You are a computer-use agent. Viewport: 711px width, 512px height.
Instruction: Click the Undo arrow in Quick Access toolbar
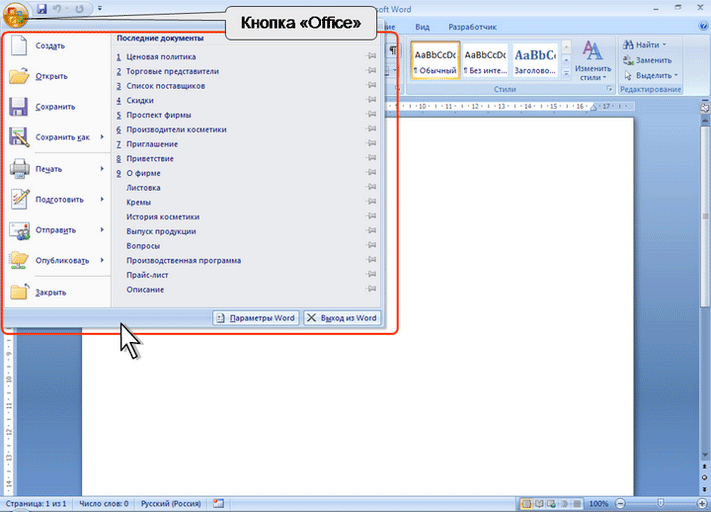(57, 9)
